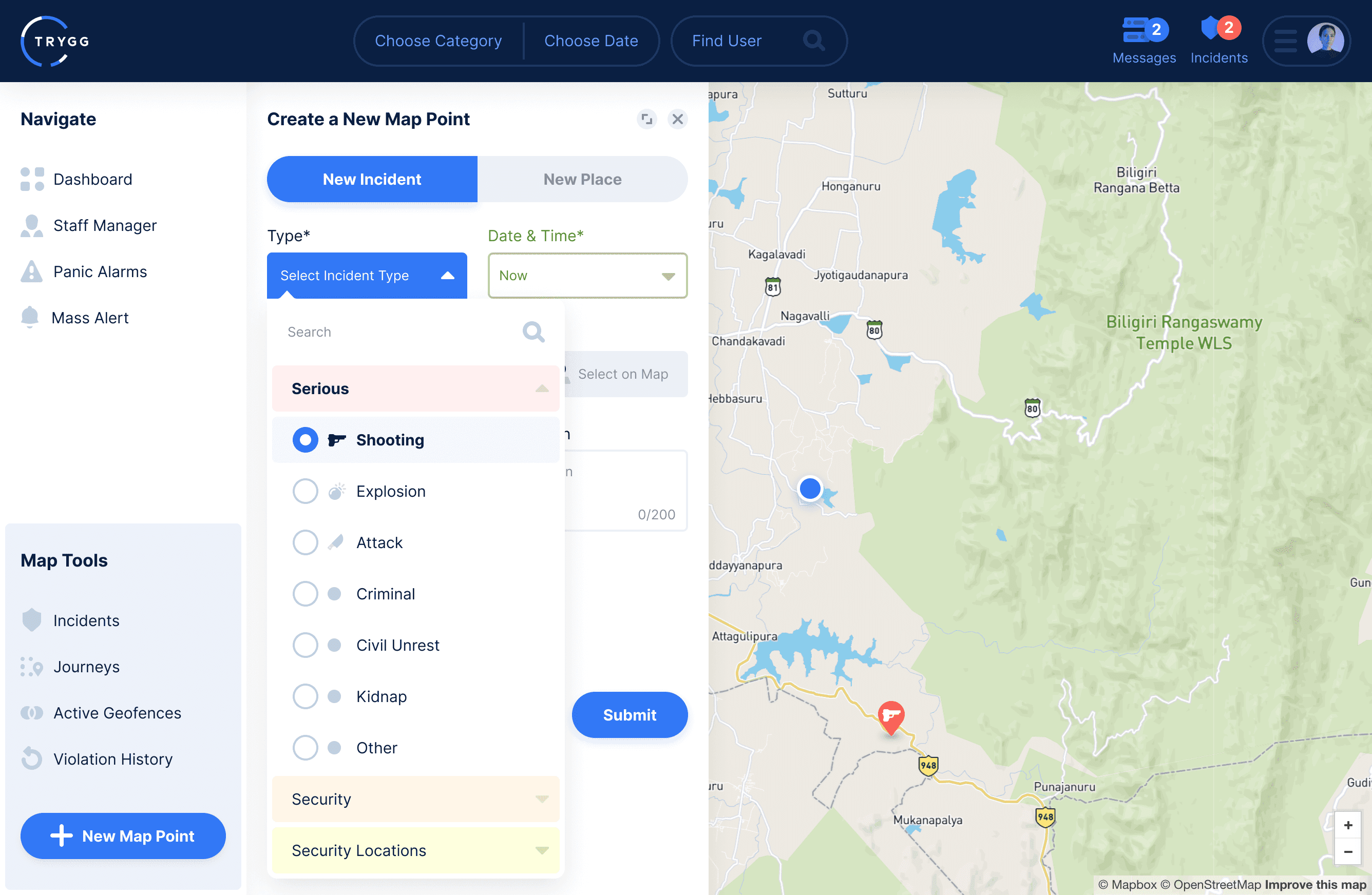Click the New Map Point button
The image size is (1372, 895).
coord(123,835)
